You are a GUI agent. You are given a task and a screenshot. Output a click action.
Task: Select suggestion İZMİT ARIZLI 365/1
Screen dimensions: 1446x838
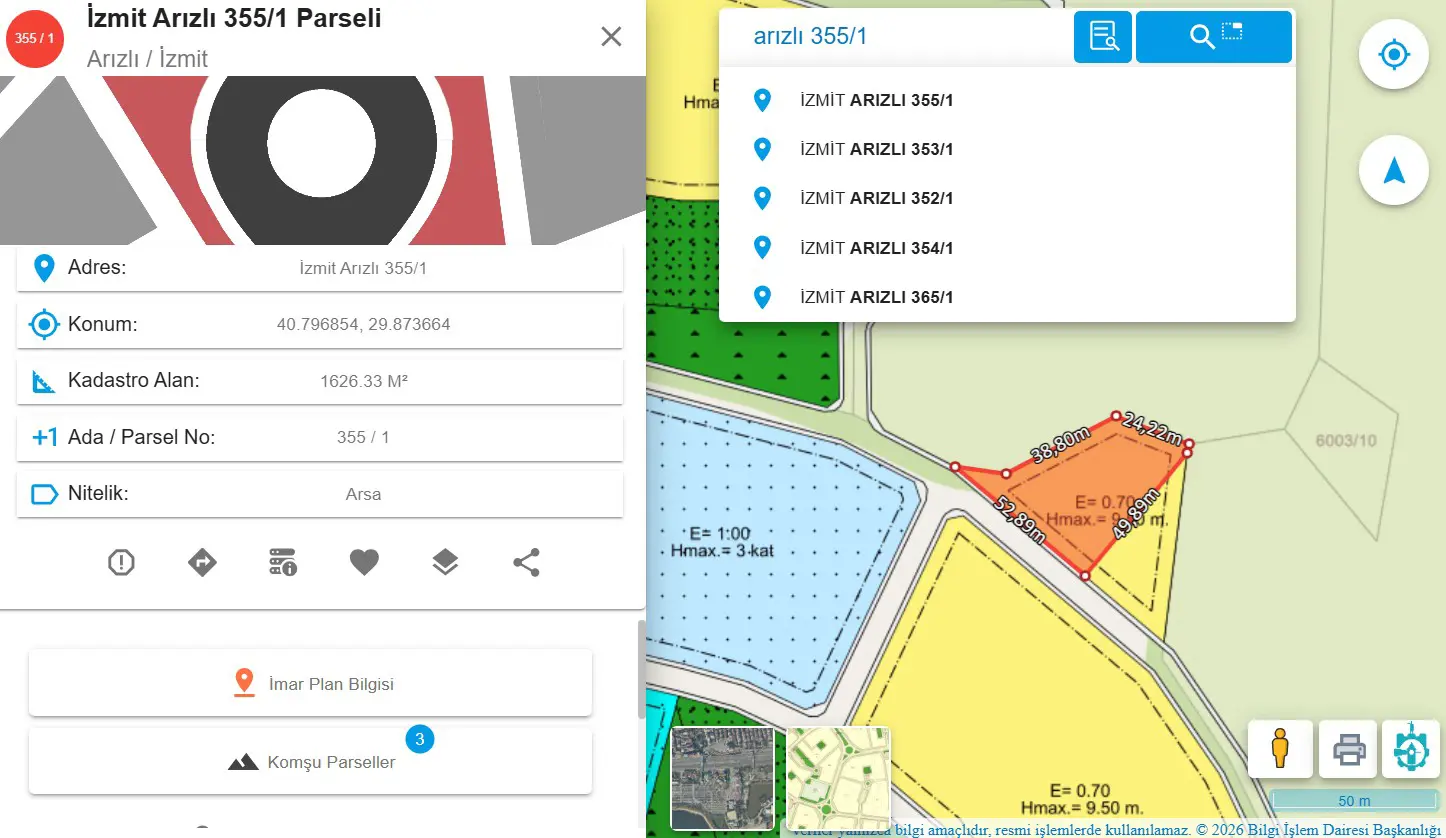[1007, 296]
